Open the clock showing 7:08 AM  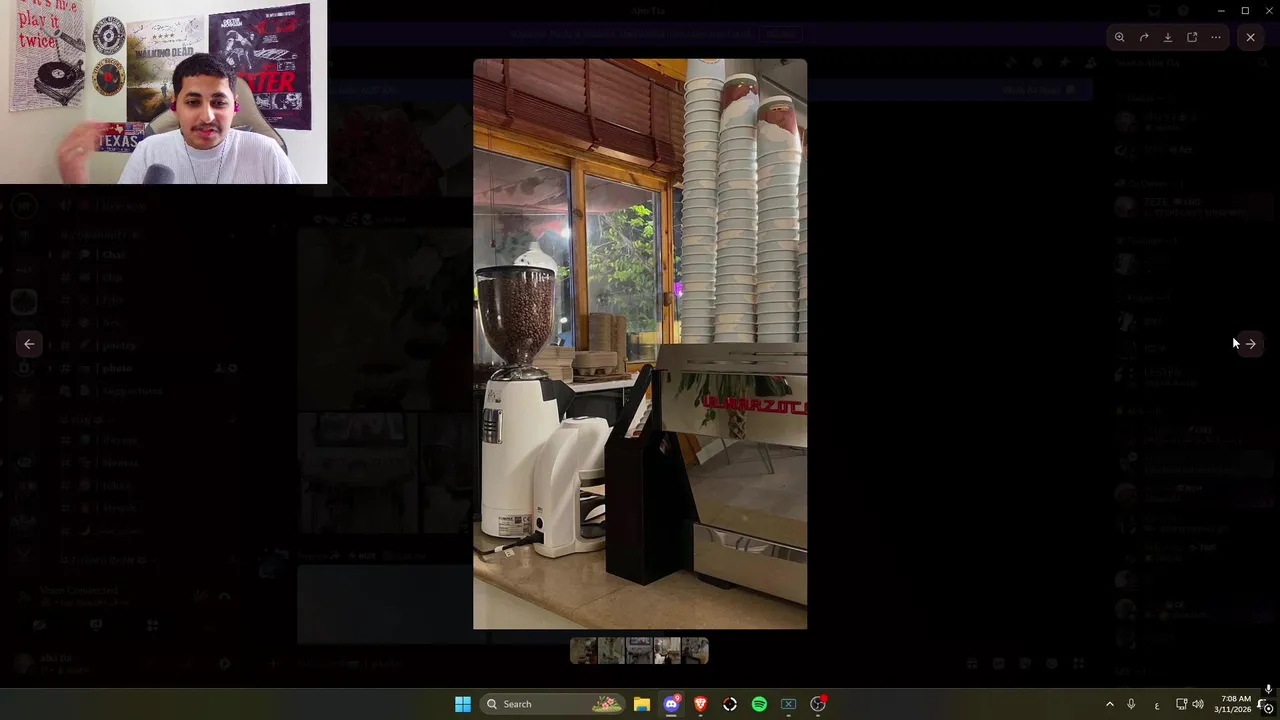(x=1233, y=704)
